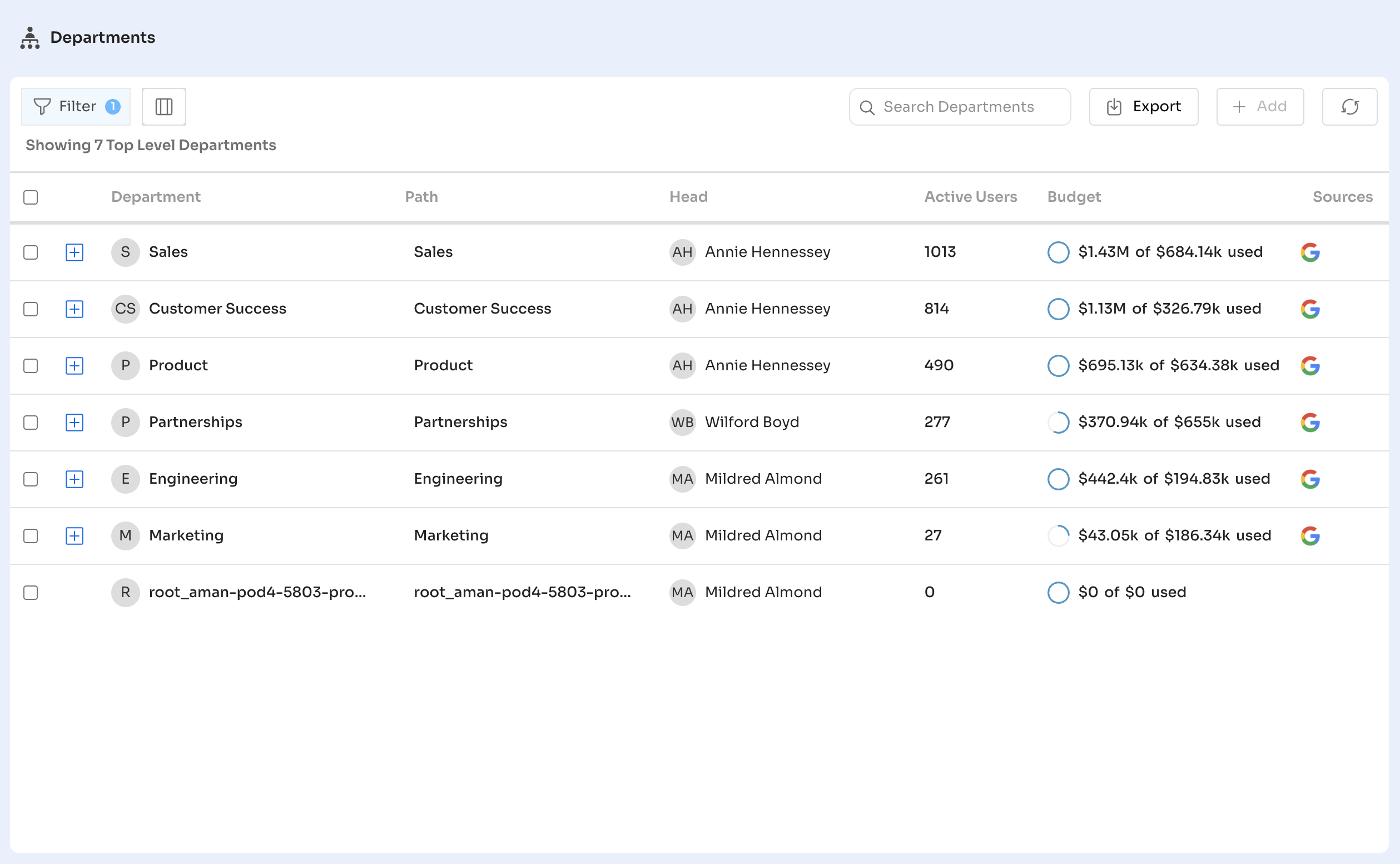1400x864 pixels.
Task: Expand the Sales department subtree
Action: tap(75, 252)
